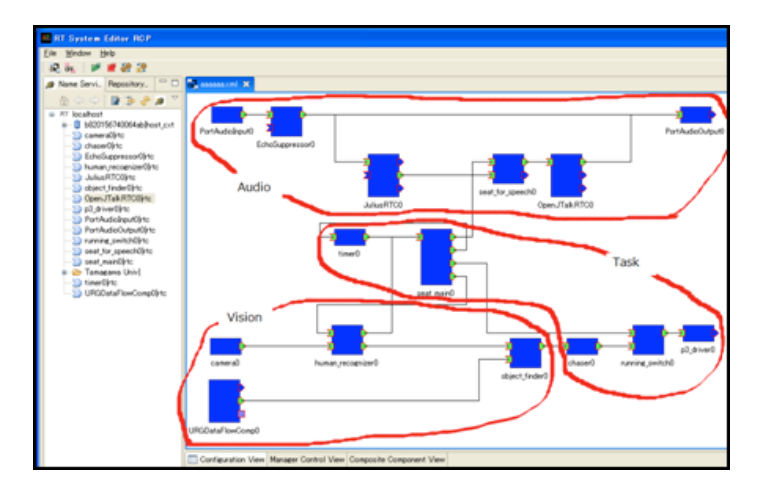Select the seat_main0 component block
The image size is (759, 492).
point(436,257)
